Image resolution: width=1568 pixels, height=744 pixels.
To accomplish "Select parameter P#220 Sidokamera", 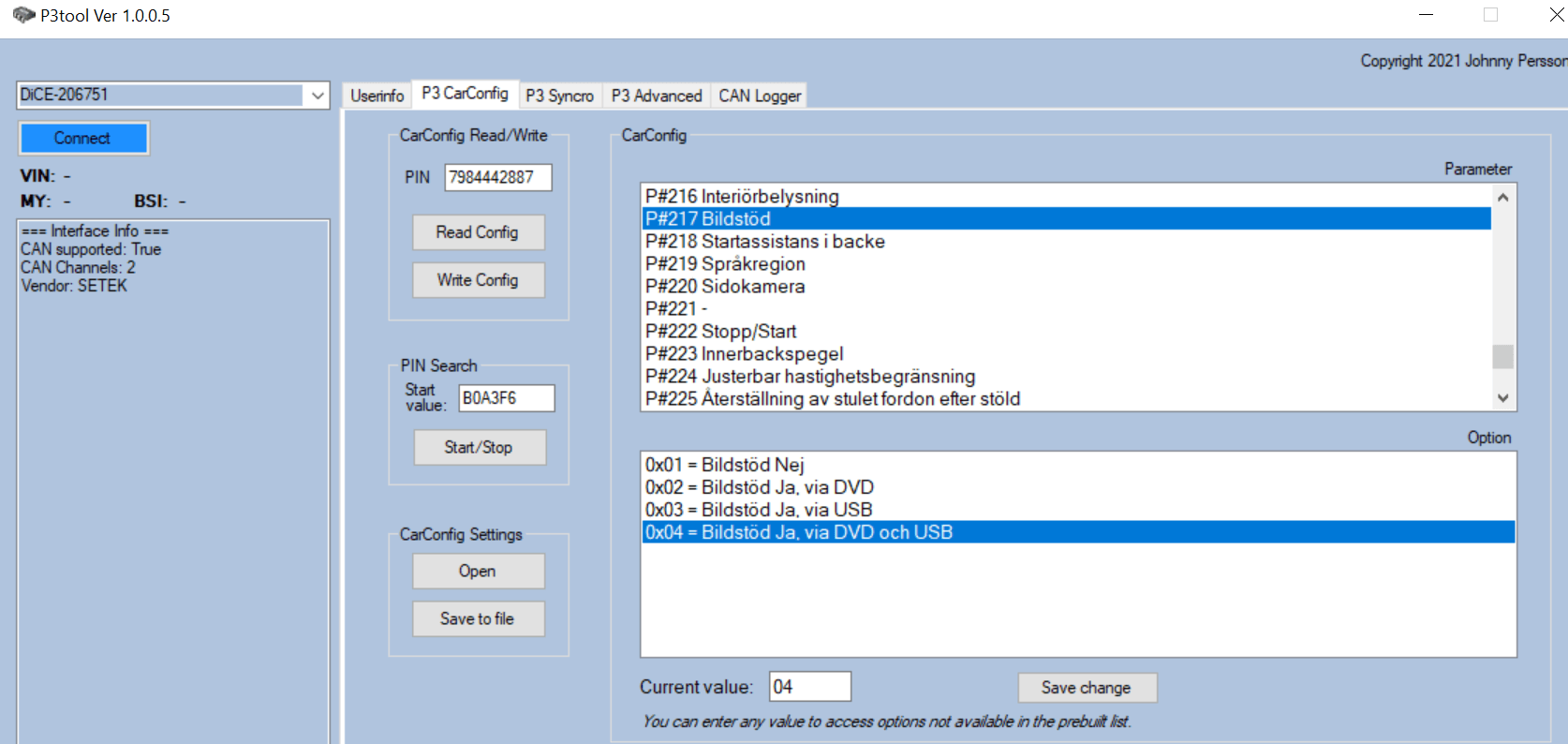I will (724, 287).
